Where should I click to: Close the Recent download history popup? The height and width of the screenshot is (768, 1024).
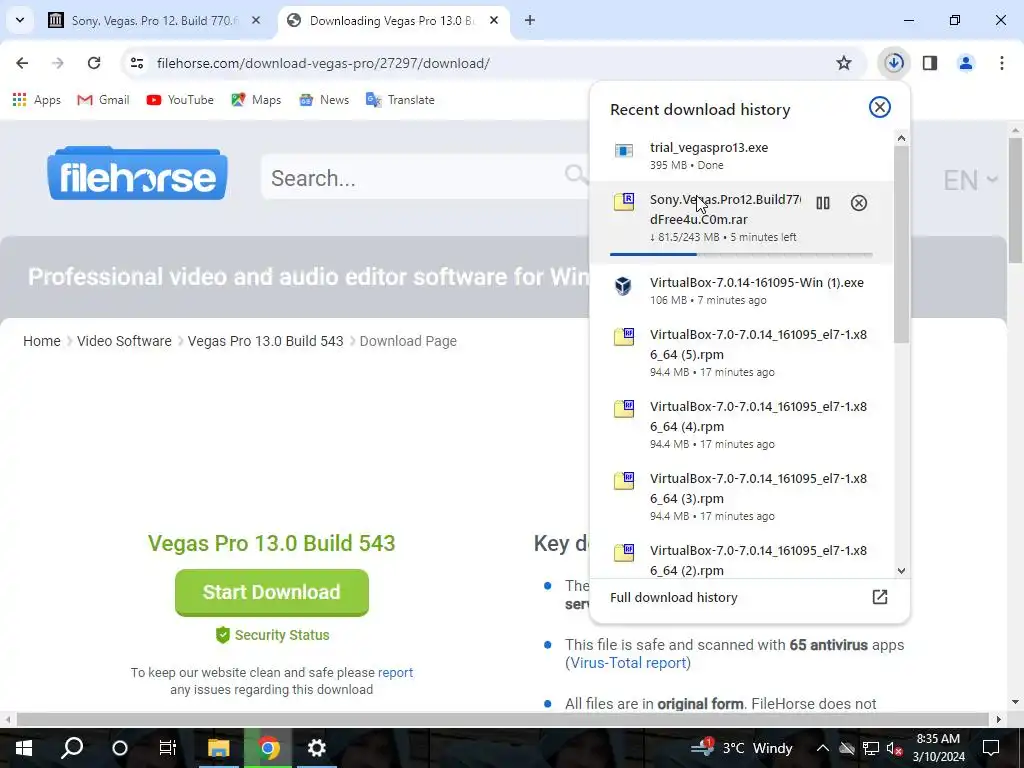point(880,107)
